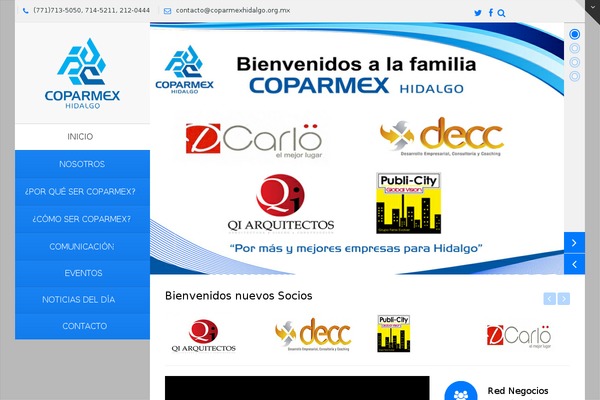Click decc logo in Socios carousel
The width and height of the screenshot is (600, 400).
click(x=313, y=335)
